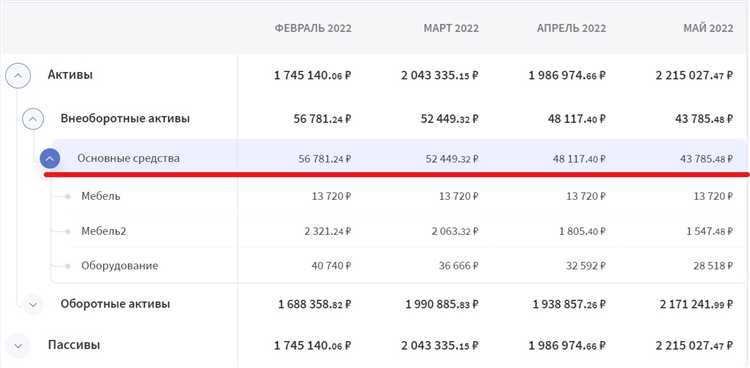Click Мебель April value 13 720

click(x=586, y=196)
